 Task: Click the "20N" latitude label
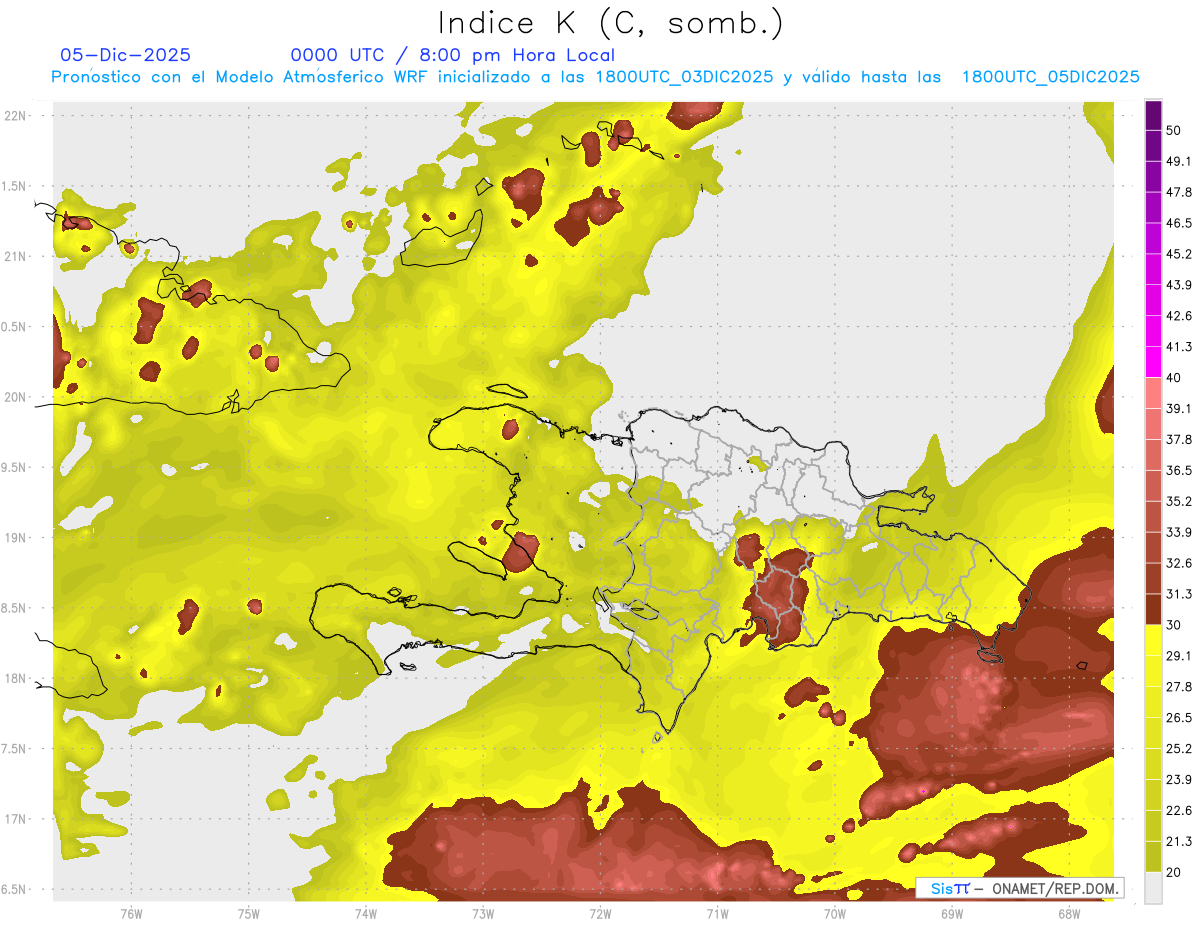pos(16,397)
